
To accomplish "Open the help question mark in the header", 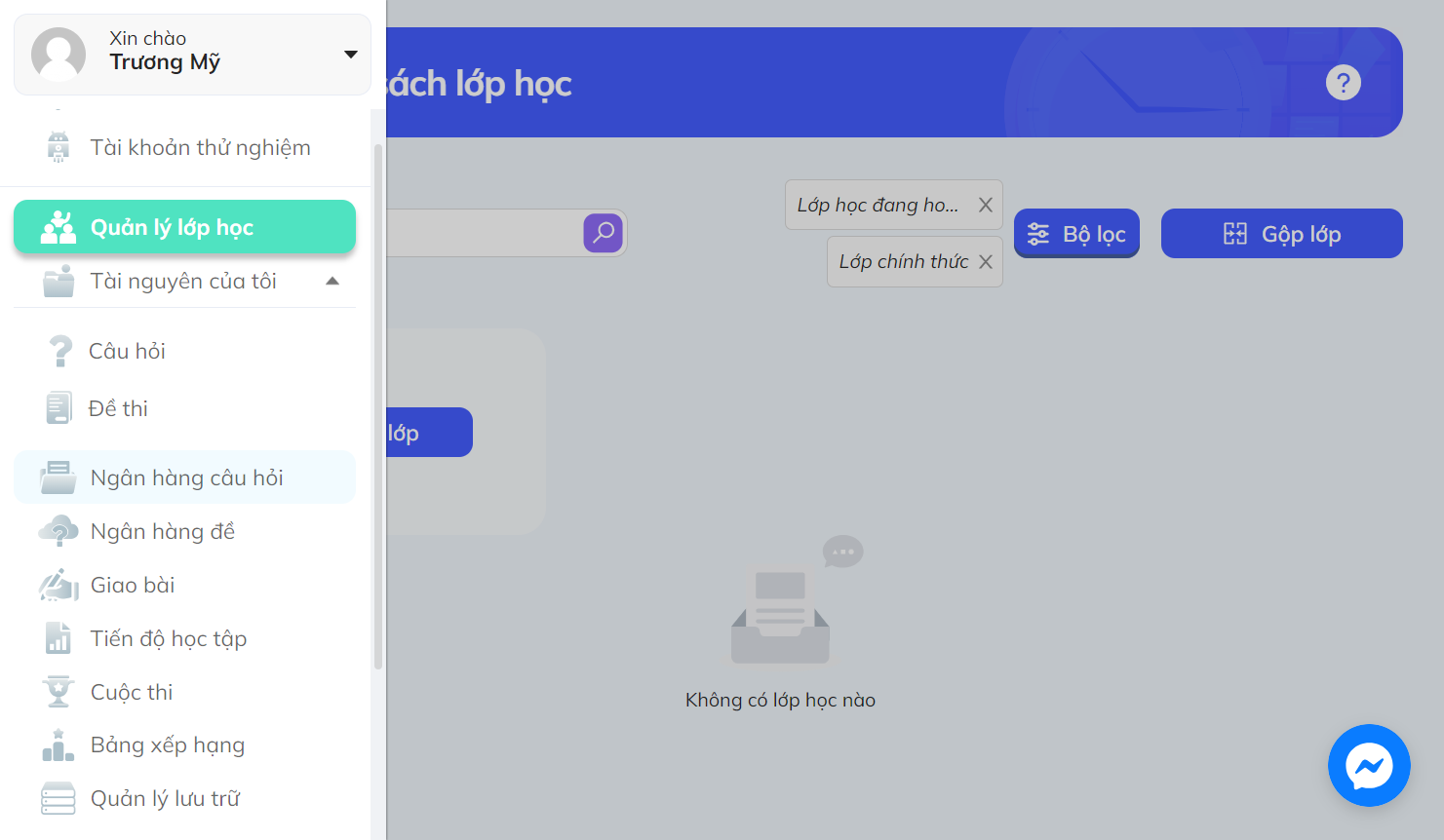I will [x=1344, y=83].
